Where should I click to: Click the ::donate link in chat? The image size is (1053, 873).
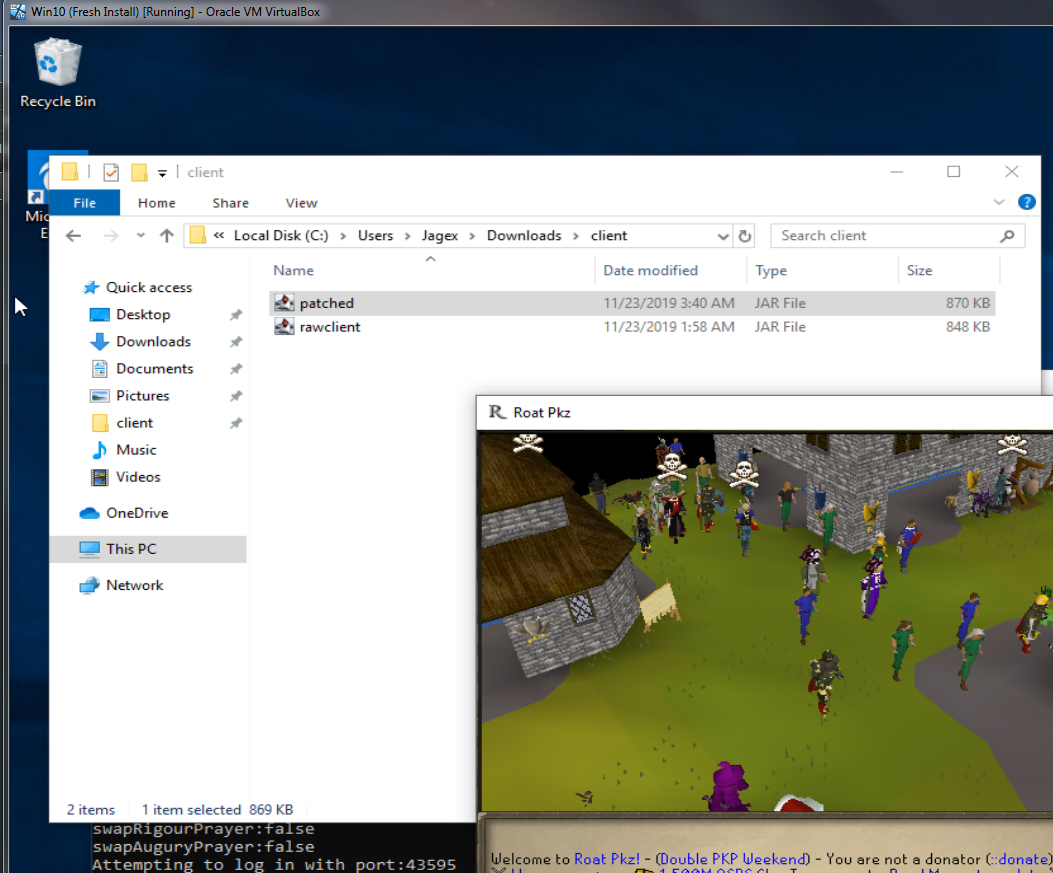[1019, 859]
